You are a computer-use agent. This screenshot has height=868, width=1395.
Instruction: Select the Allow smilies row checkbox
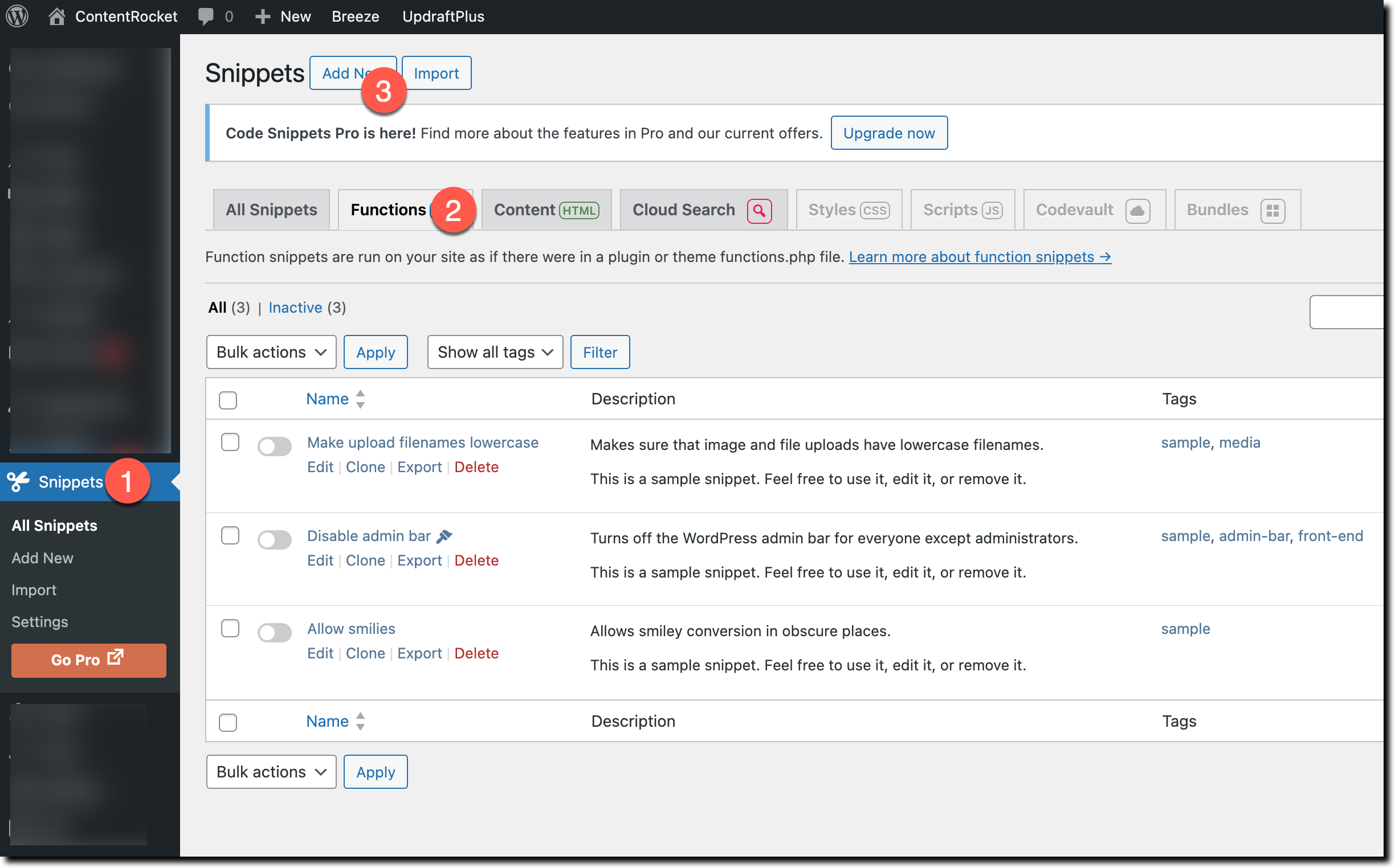point(230,628)
